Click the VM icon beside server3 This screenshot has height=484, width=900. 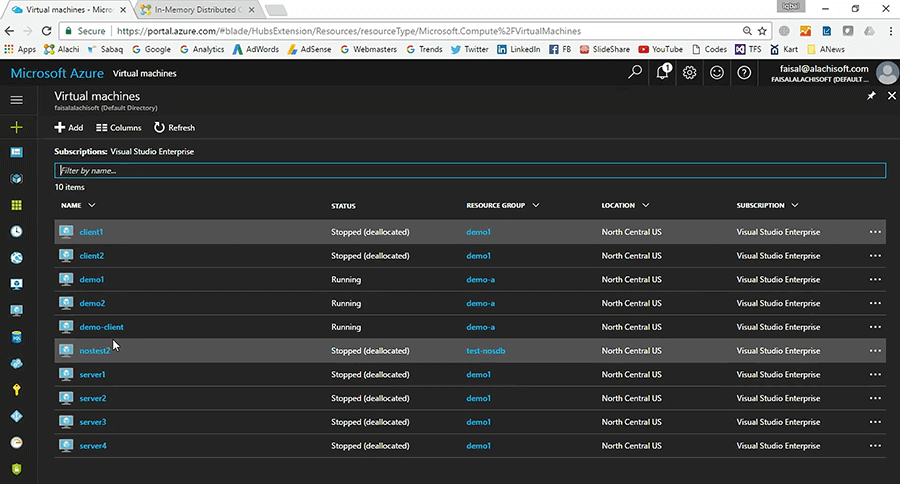pyautogui.click(x=66, y=421)
